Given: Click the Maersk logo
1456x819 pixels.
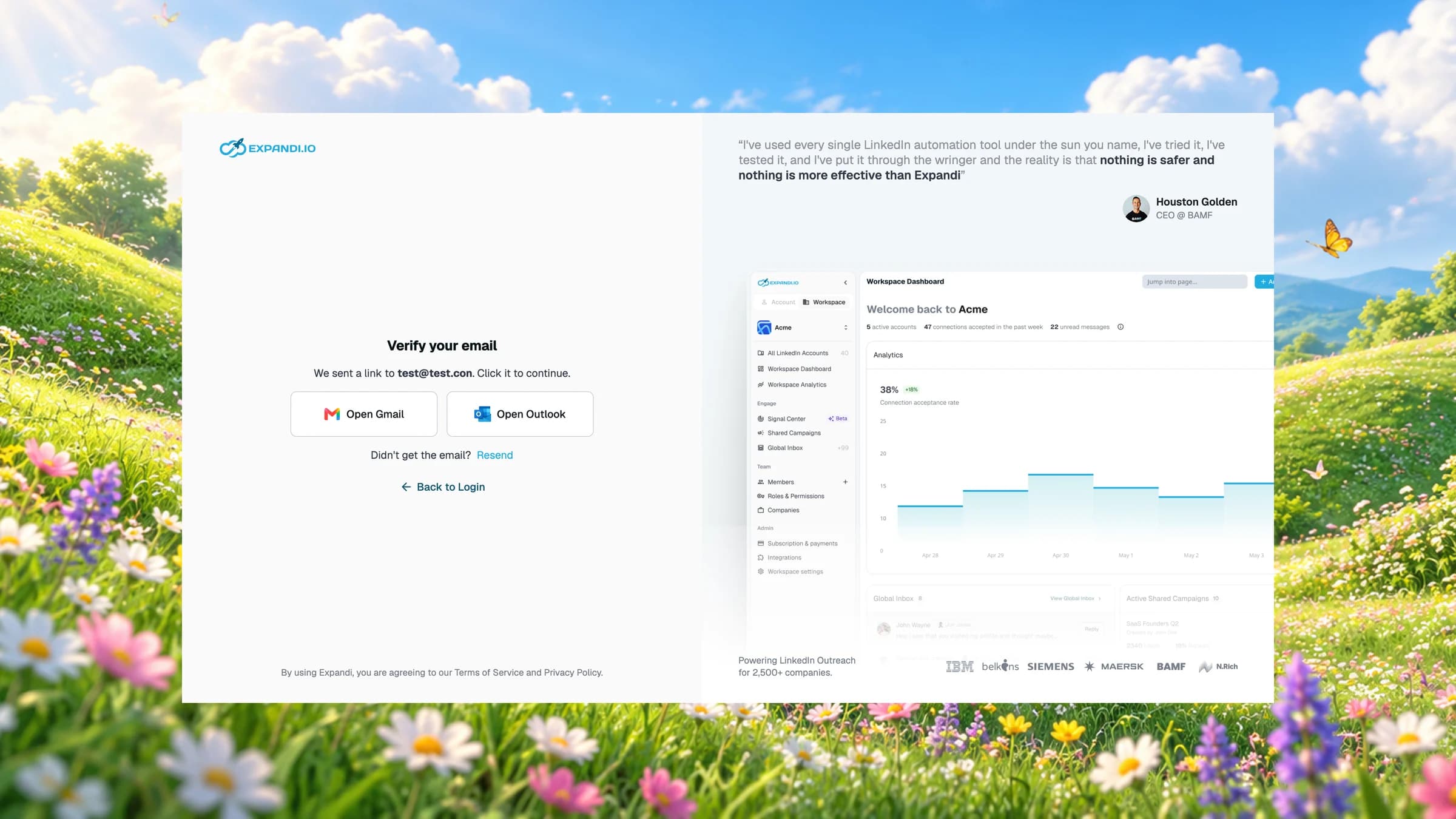Looking at the screenshot, I should [1114, 666].
